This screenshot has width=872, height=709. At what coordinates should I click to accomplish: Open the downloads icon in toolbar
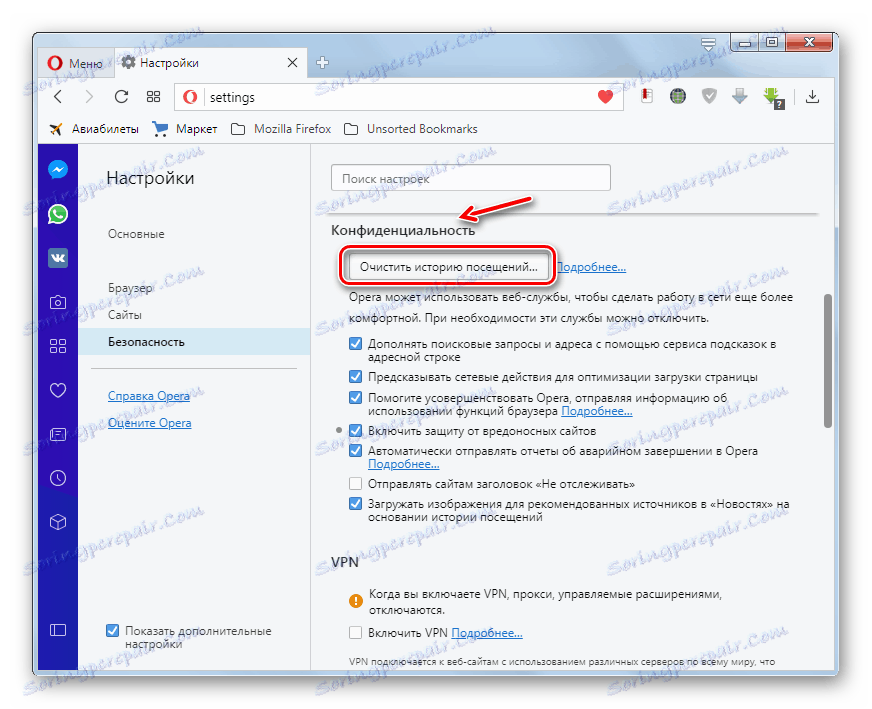click(x=812, y=97)
